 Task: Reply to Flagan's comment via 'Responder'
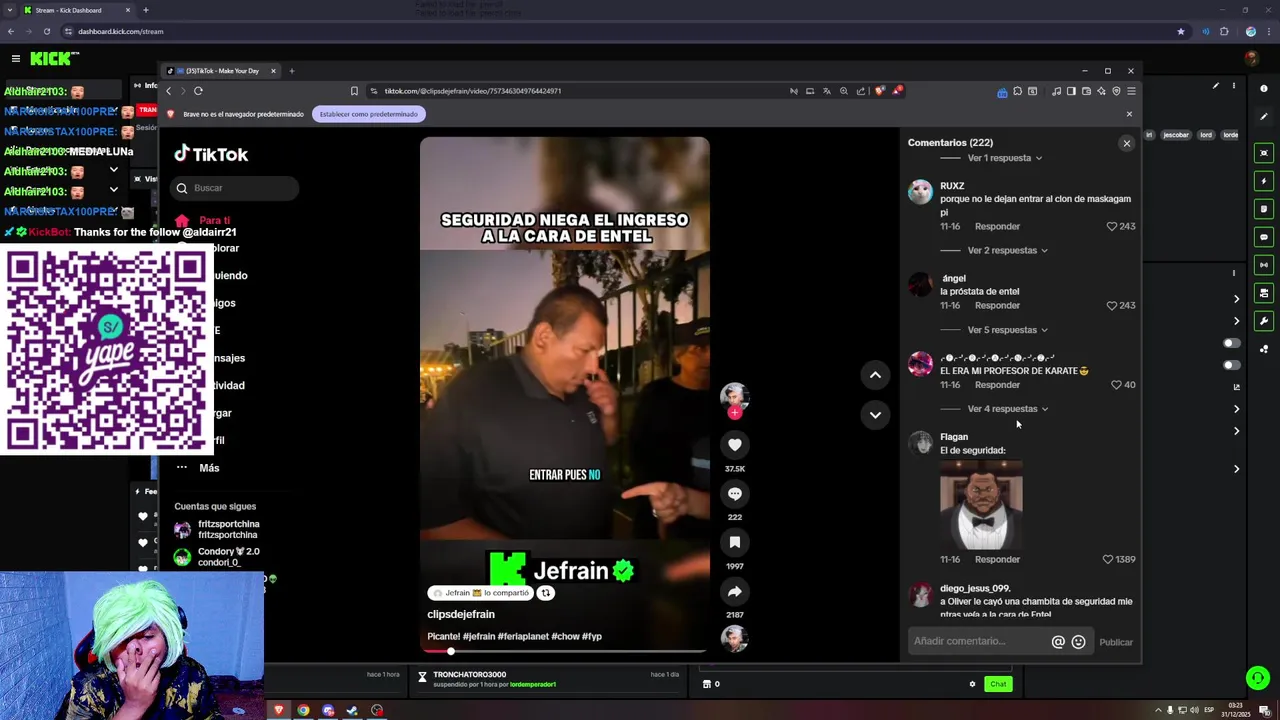pos(997,559)
